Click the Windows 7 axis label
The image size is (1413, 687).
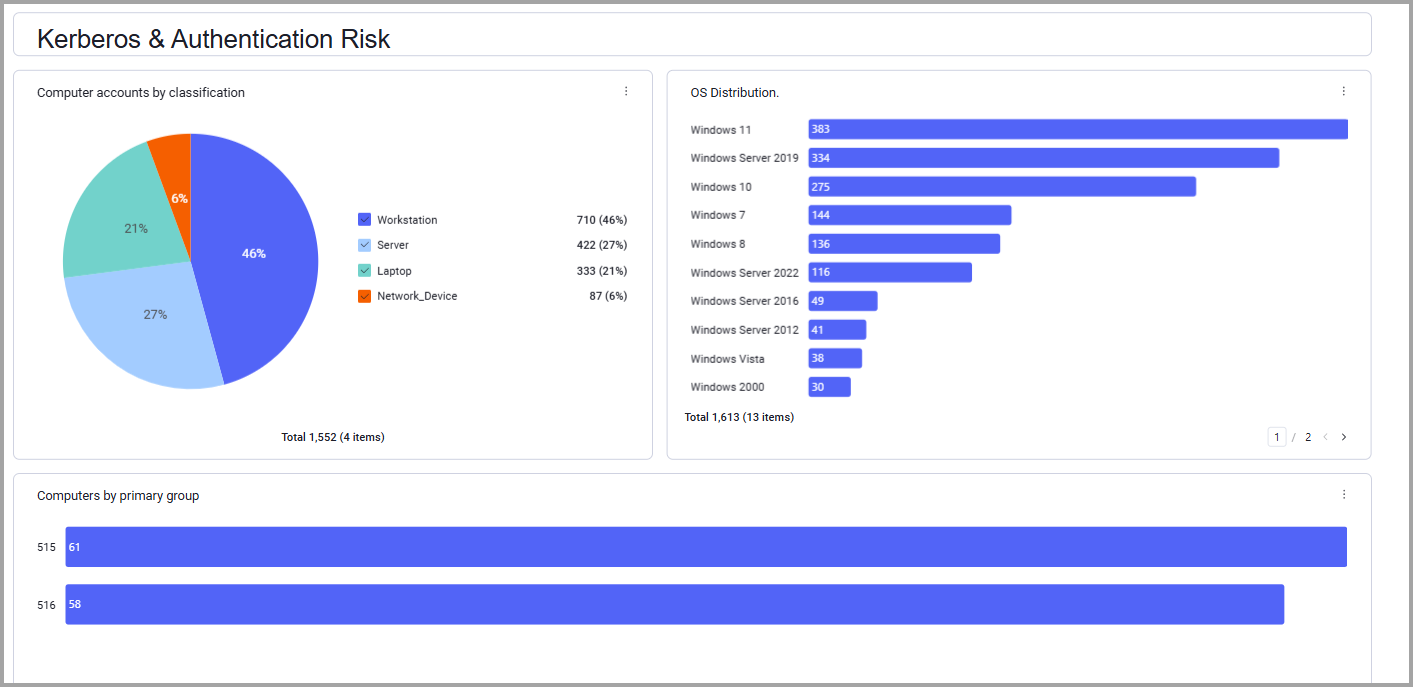coord(717,215)
